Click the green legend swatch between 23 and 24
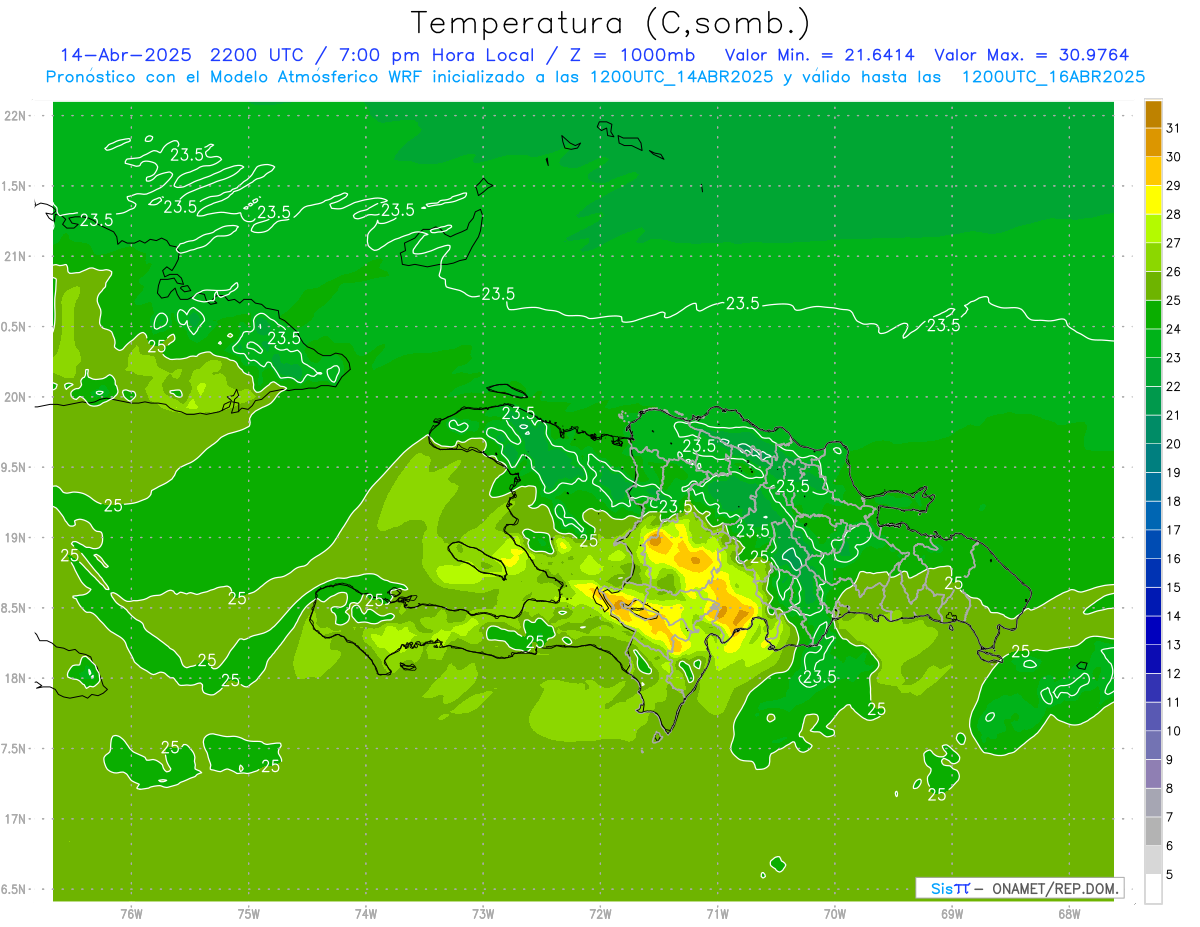Viewport: 1200px width, 927px height. point(1153,344)
